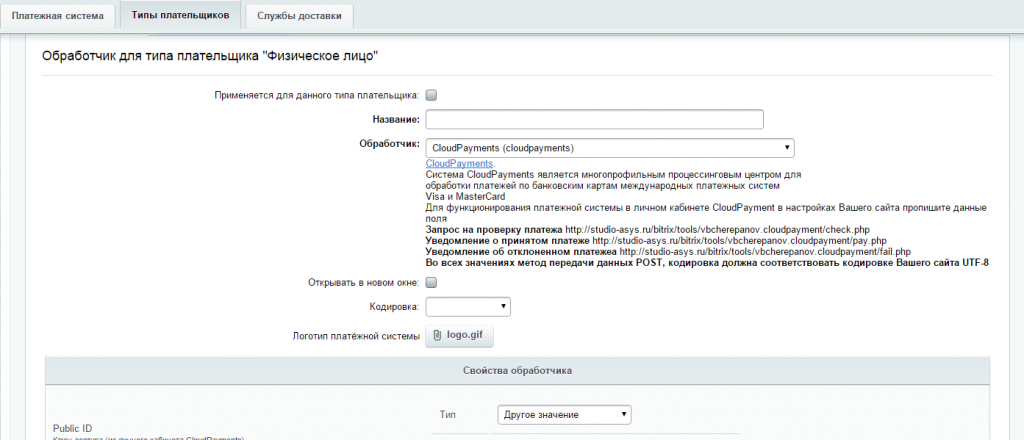Click the logo.gif file button

(x=459, y=336)
